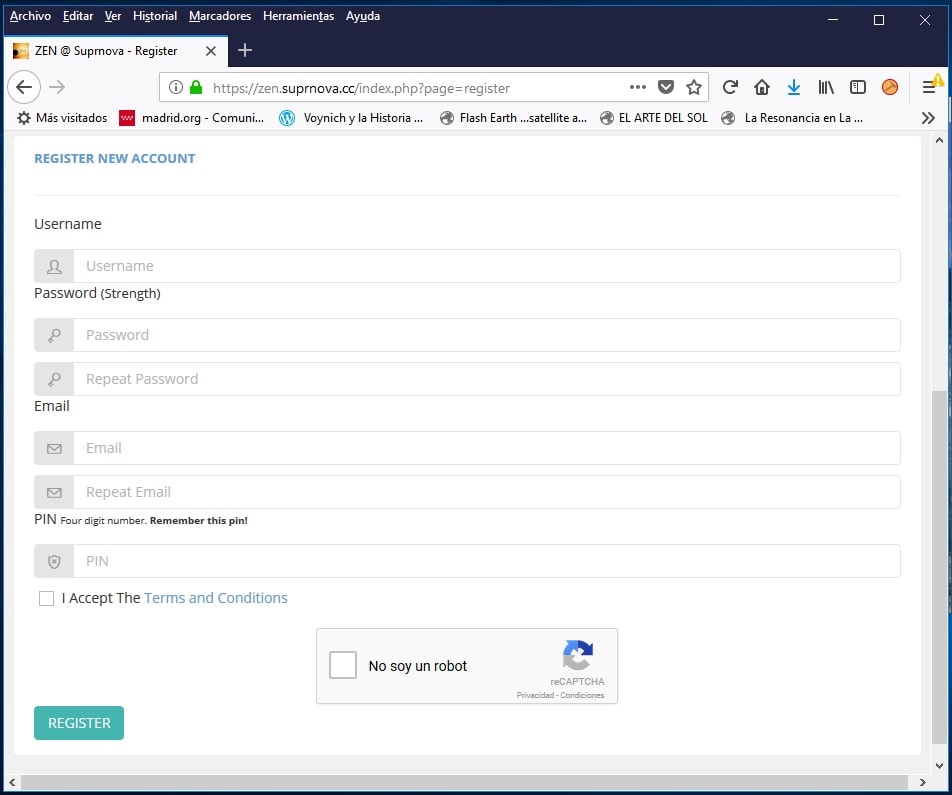Click the envelope icon beside the Email field

click(x=54, y=447)
